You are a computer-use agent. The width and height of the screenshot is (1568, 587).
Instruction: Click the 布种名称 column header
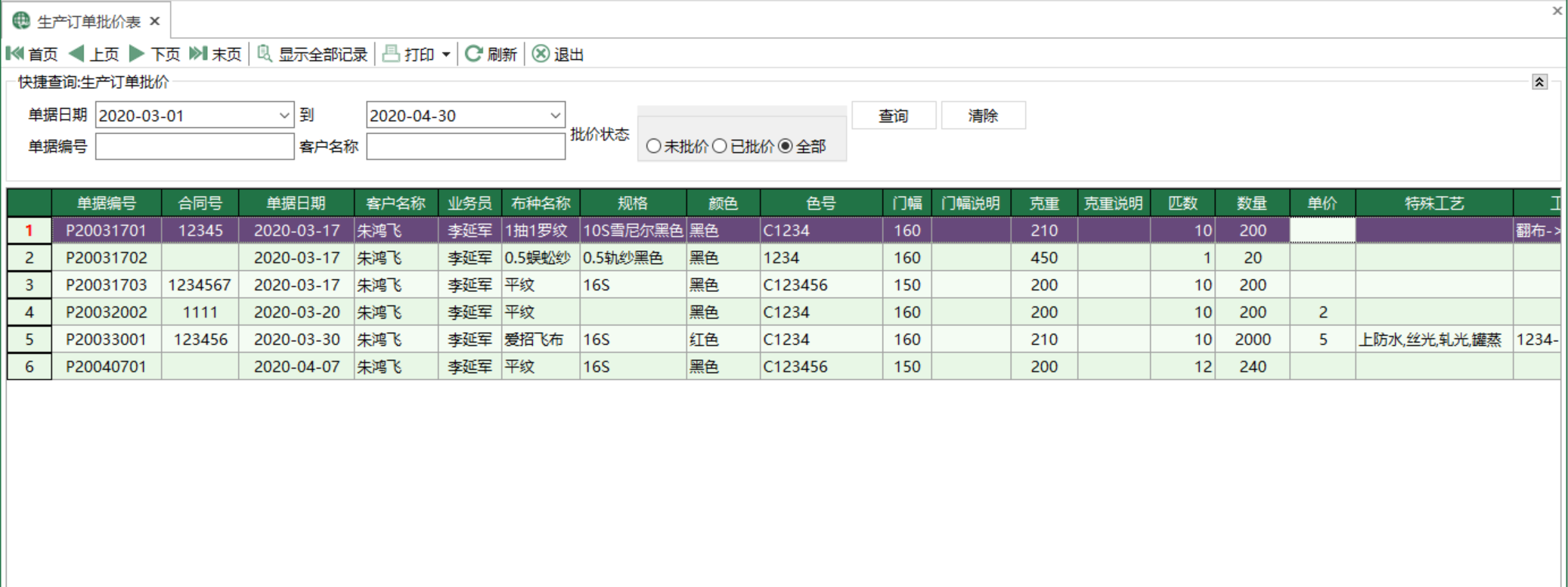[541, 203]
